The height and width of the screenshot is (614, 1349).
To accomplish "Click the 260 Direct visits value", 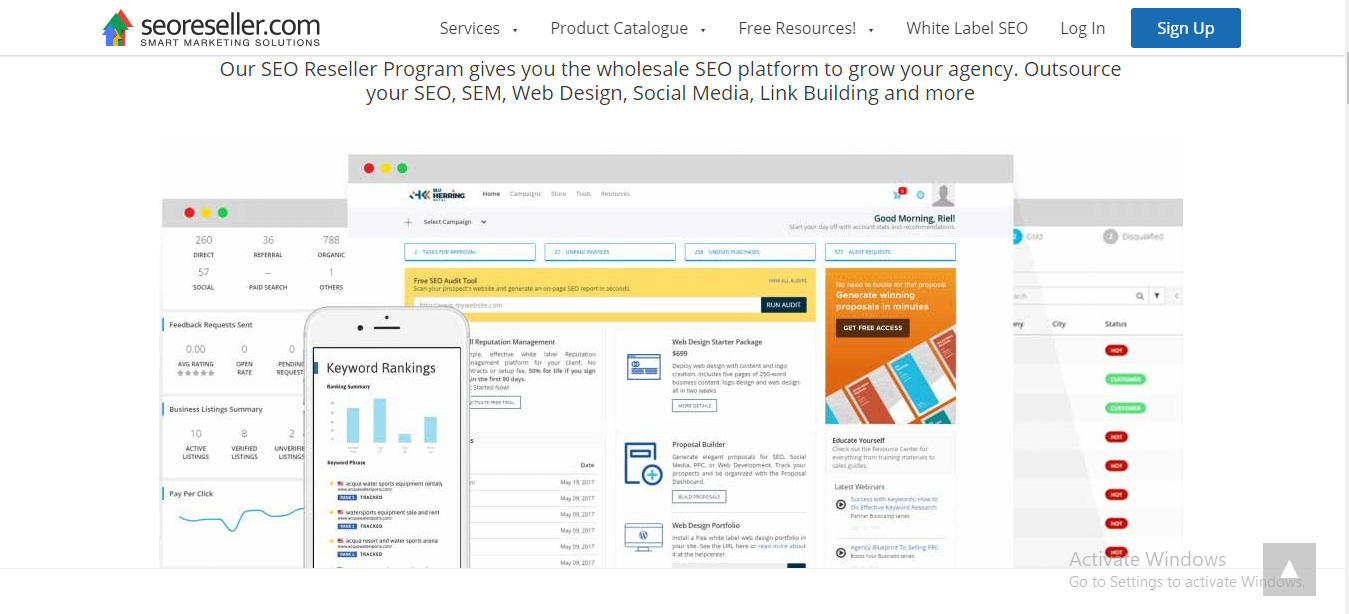I will pos(204,240).
